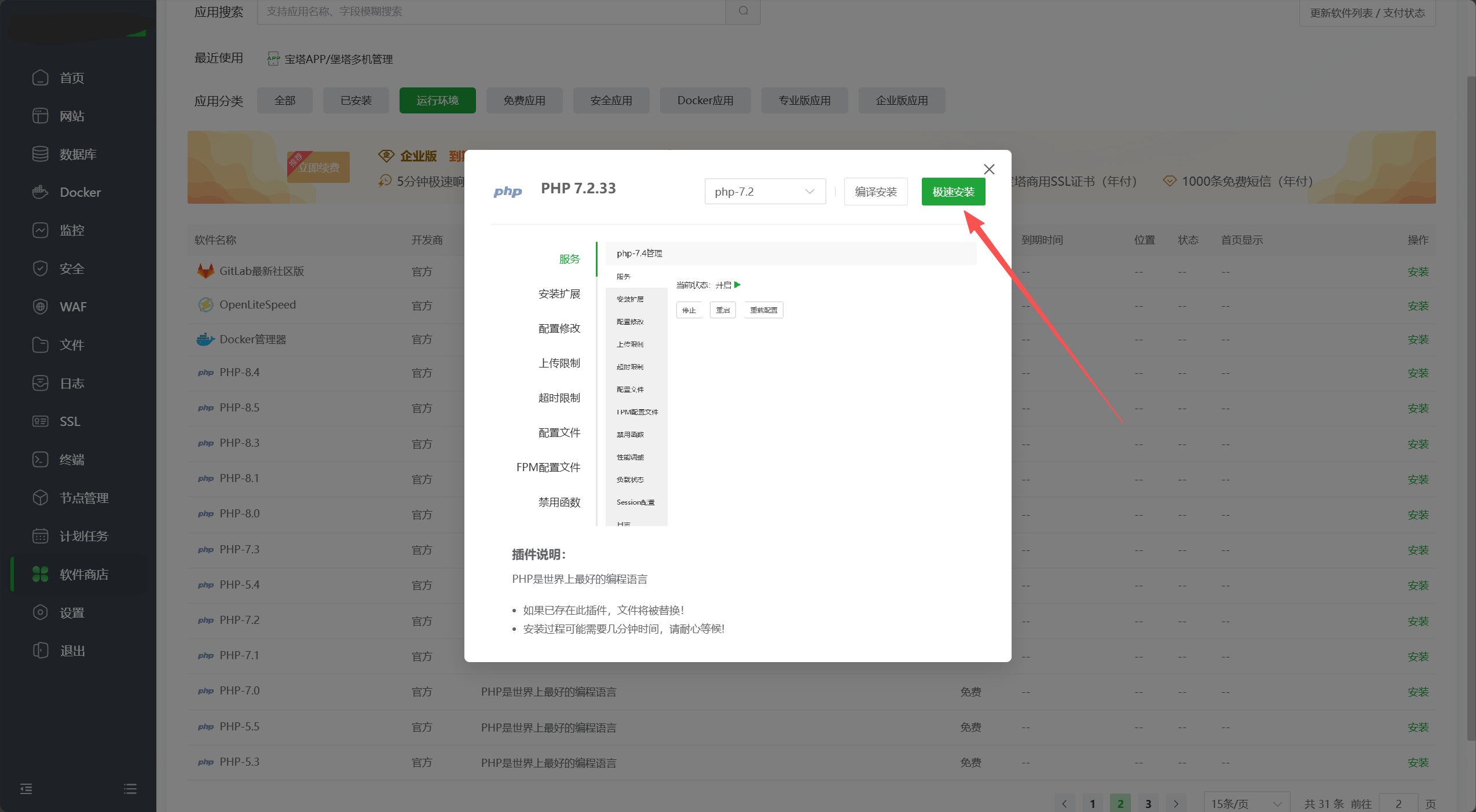Viewport: 1476px width, 812px height.
Task: Open the WAF icon in sidebar
Action: click(40, 307)
